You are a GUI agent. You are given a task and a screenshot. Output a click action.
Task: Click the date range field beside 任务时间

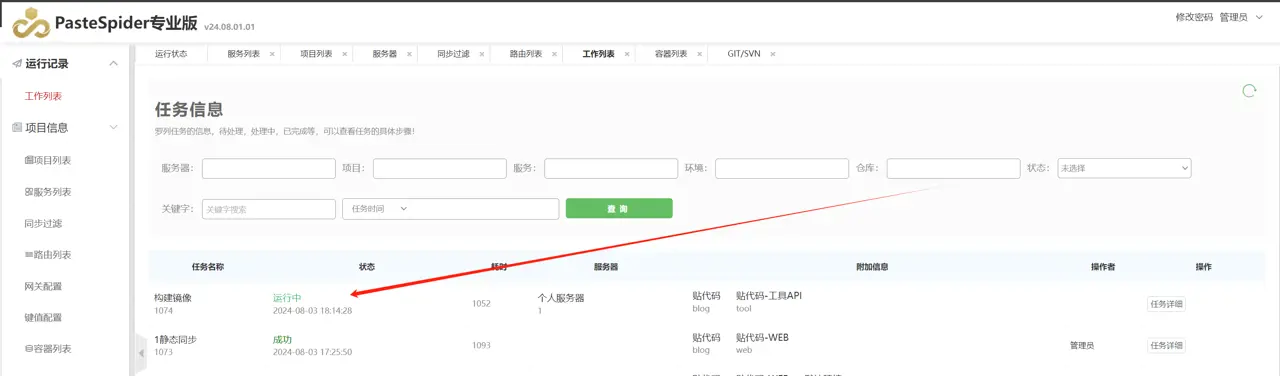485,209
